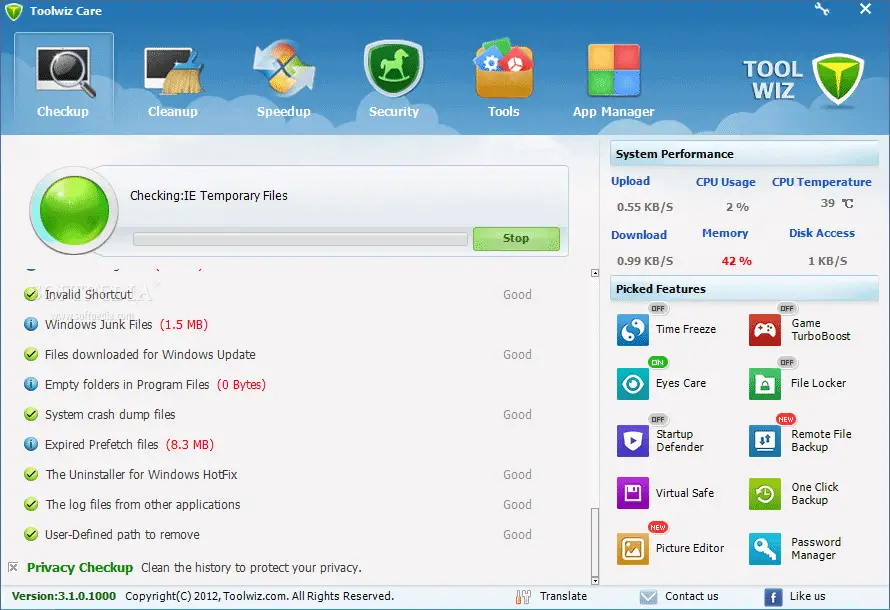Collapse the Privacy Checkup section
This screenshot has width=890, height=610.
coord(13,567)
